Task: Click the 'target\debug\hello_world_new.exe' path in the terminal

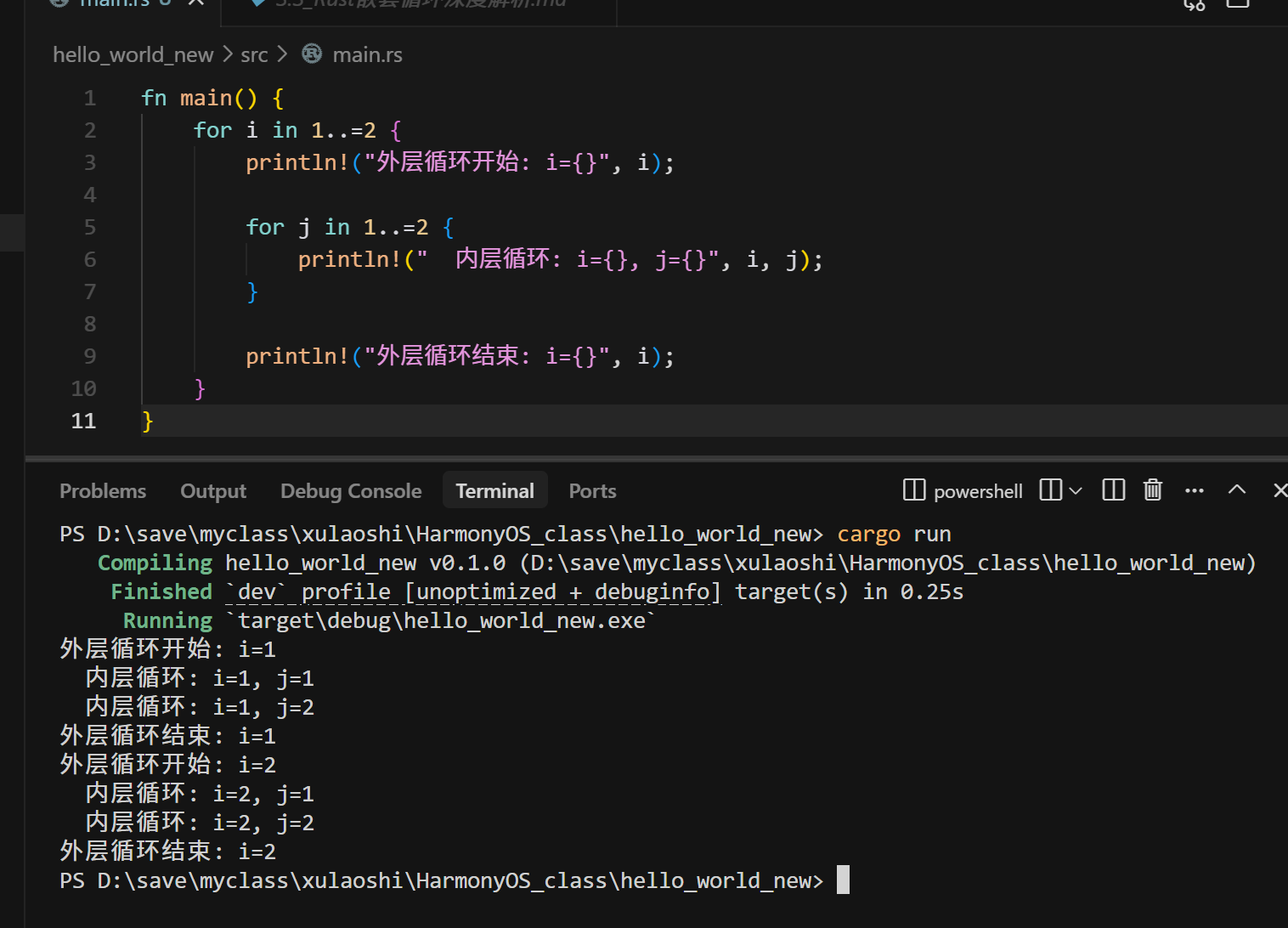Action: 442,621
